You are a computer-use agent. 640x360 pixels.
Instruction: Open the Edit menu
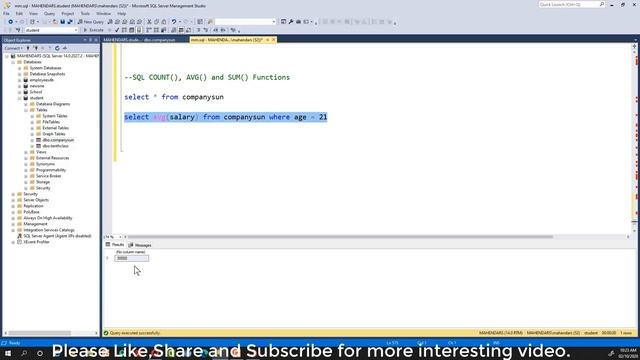[x=19, y=13]
